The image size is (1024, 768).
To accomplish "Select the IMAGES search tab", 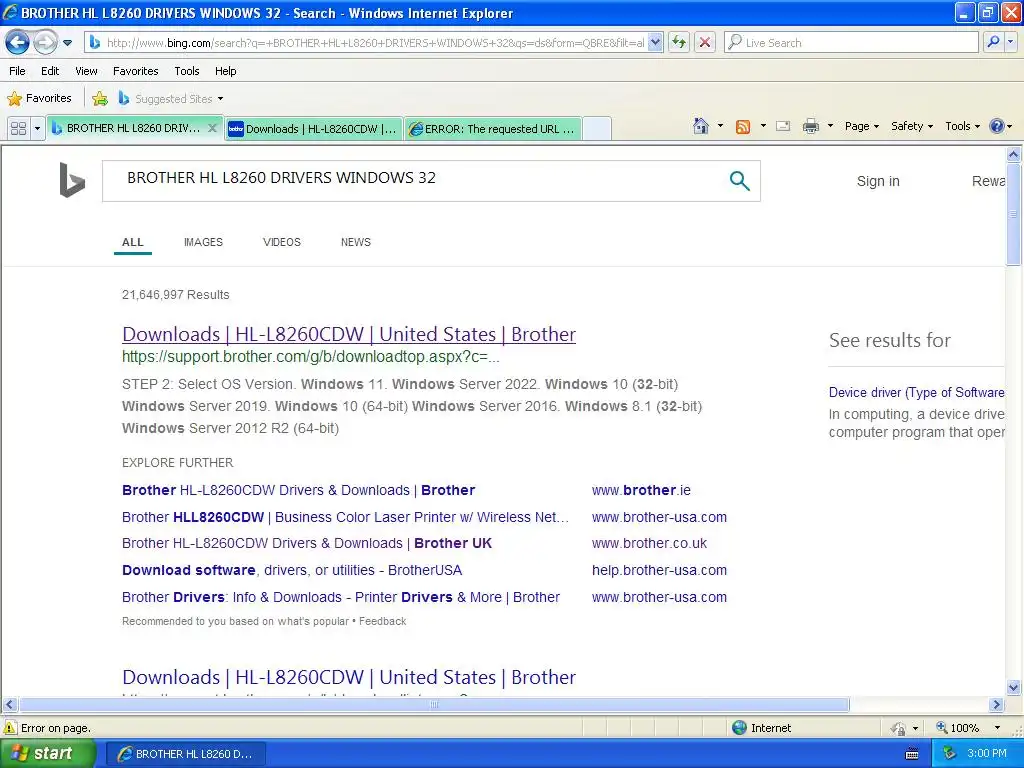I will (x=203, y=242).
